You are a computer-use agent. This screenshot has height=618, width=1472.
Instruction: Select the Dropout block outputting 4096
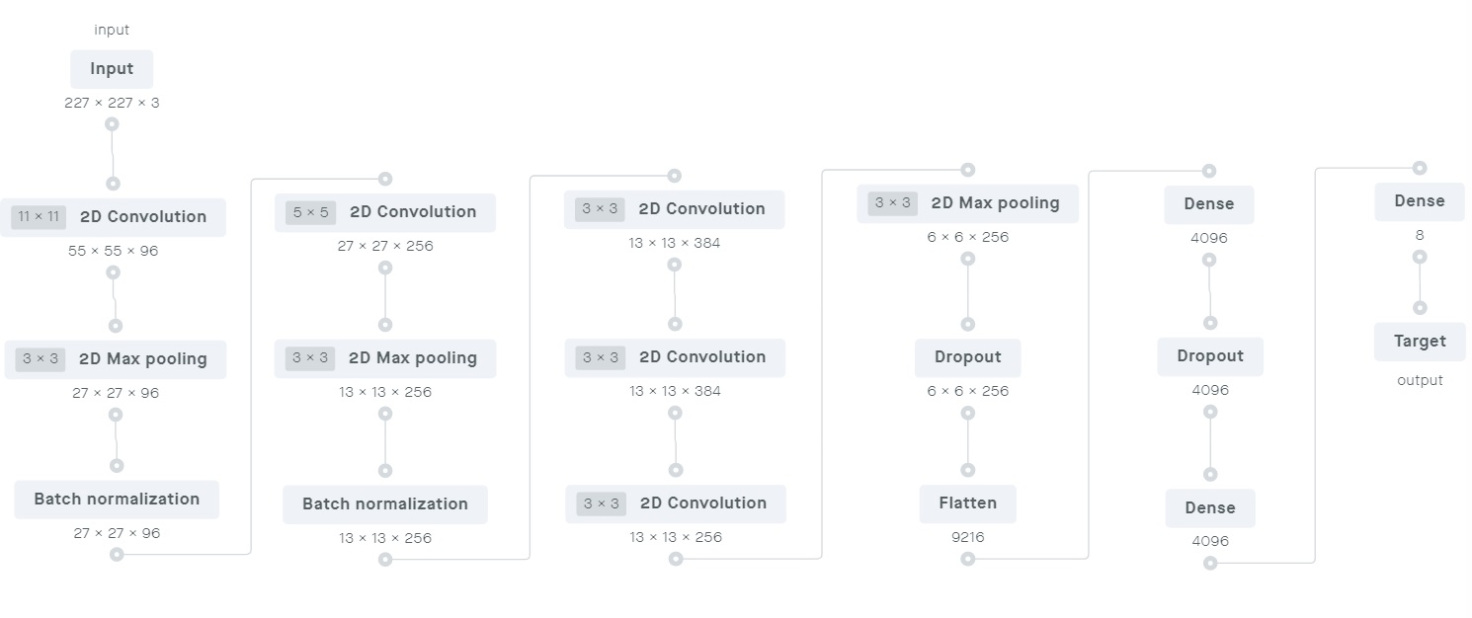[x=1210, y=356]
